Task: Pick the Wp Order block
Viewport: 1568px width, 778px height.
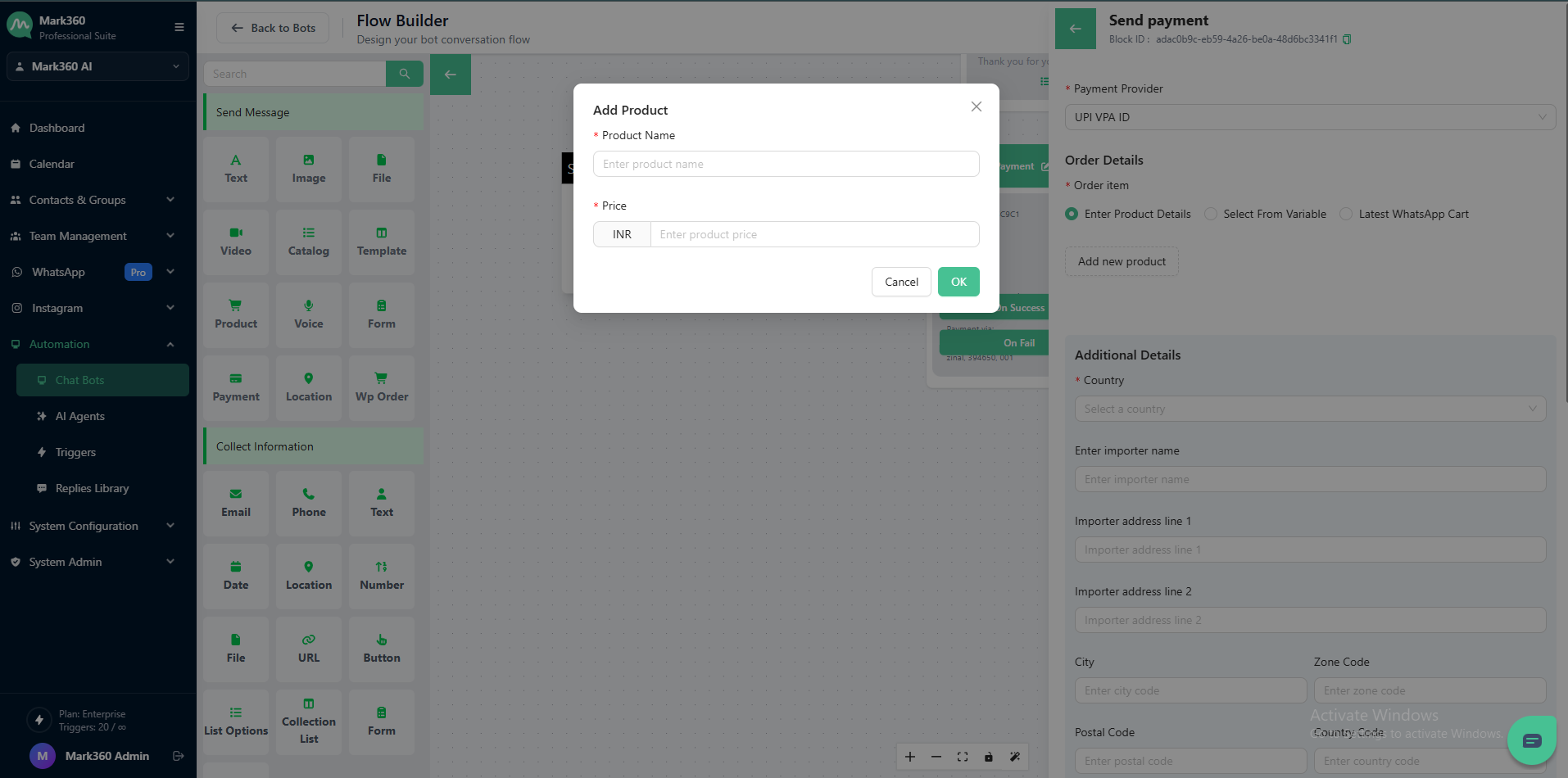Action: tap(381, 387)
